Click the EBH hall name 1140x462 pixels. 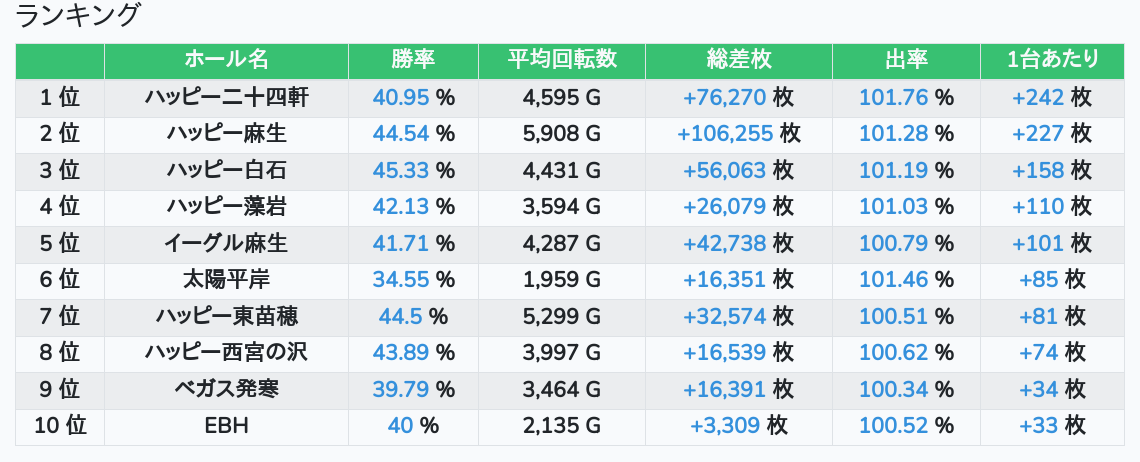coord(226,426)
